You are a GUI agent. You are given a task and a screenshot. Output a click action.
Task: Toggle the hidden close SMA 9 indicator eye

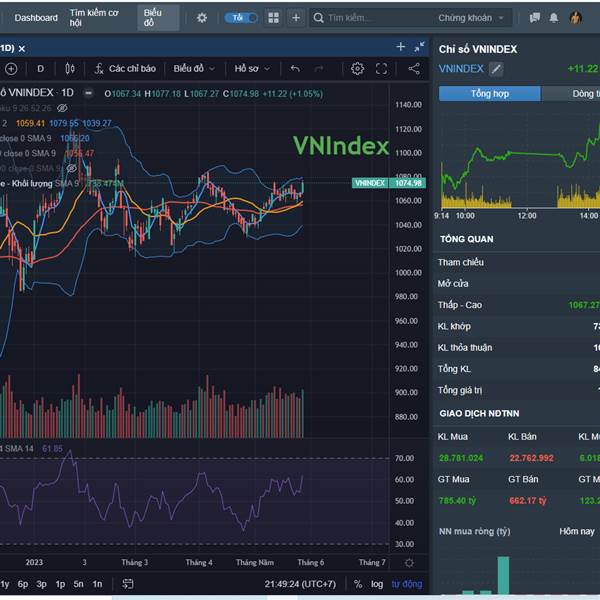click(x=72, y=168)
